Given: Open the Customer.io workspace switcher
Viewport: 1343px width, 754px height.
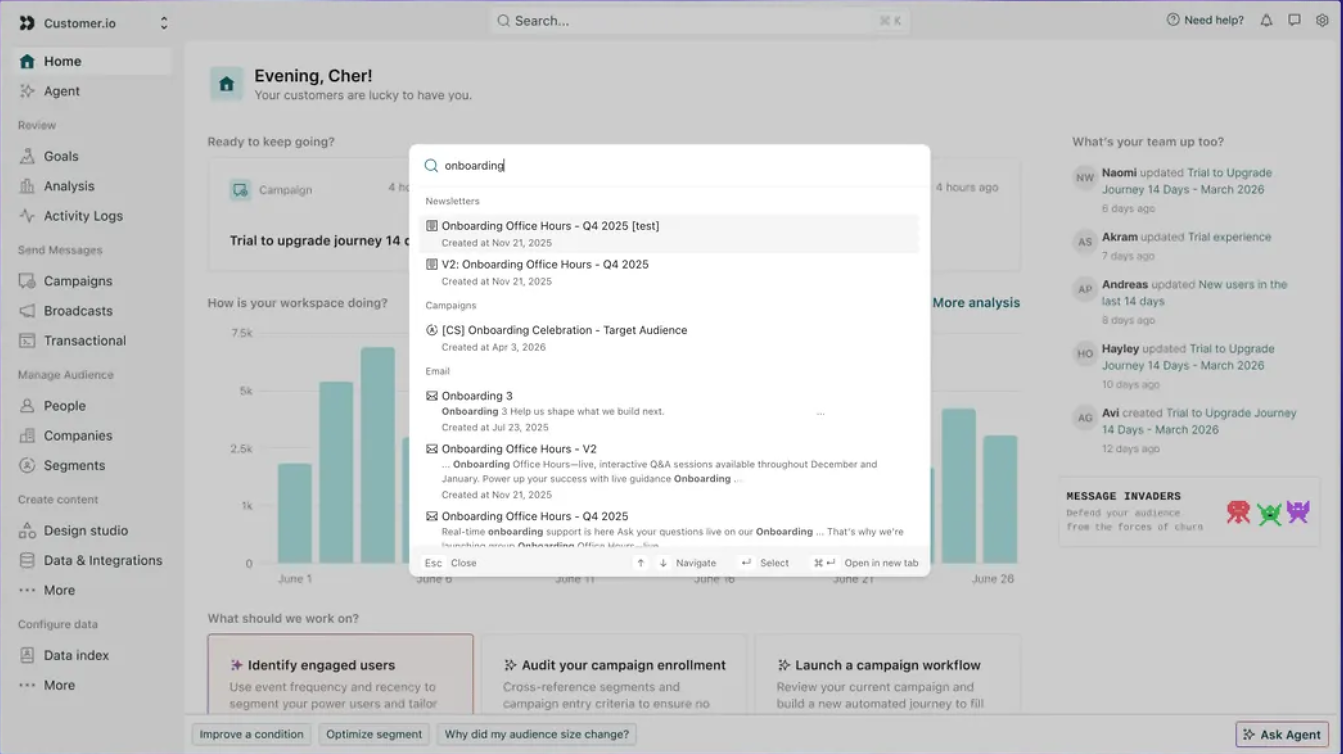Looking at the screenshot, I should pos(93,22).
